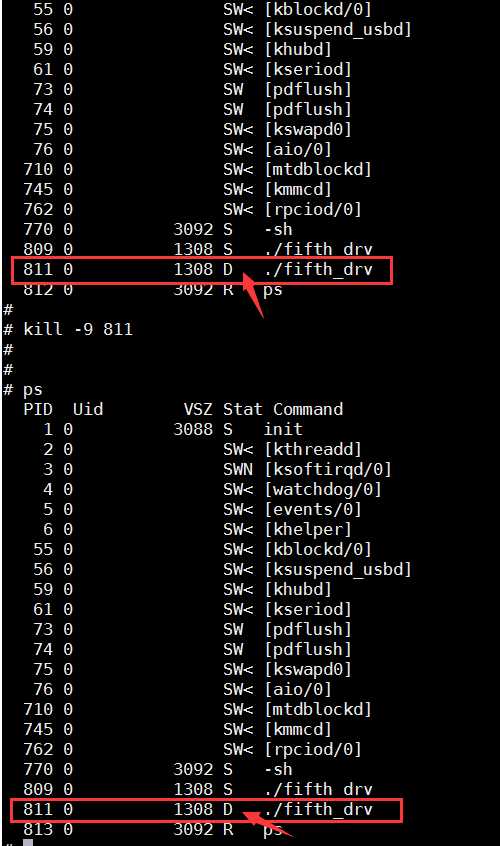
Task: Select the [khelper] process entry
Action: (x=308, y=529)
